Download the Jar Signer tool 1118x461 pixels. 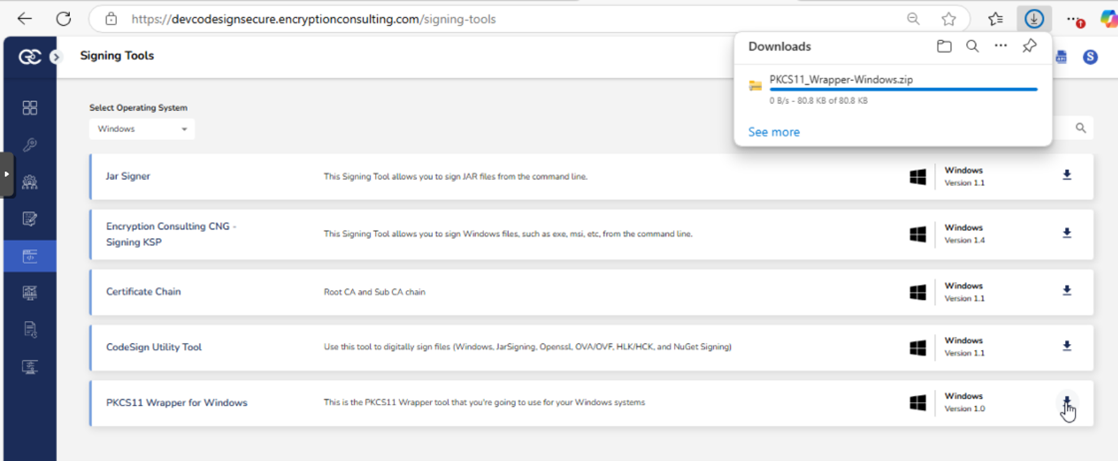(1066, 176)
